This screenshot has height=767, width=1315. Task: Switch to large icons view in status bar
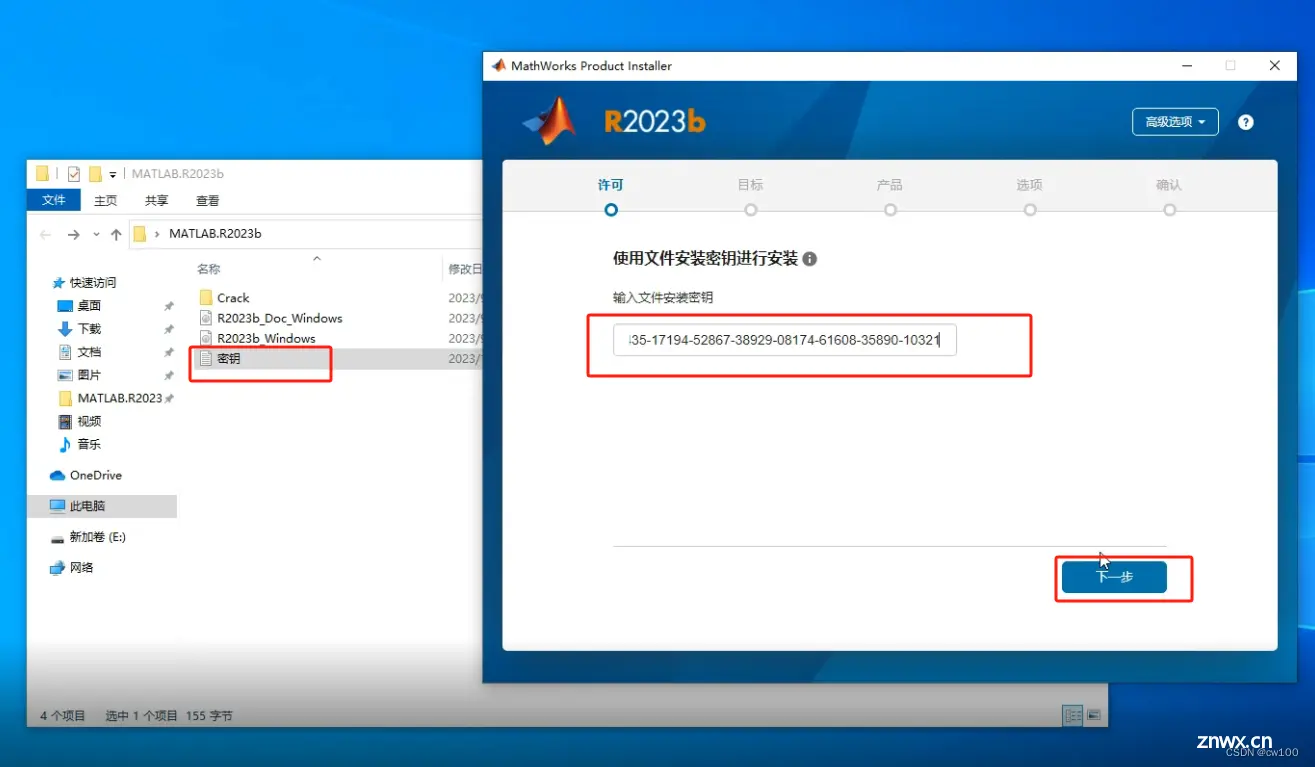[x=1094, y=715]
